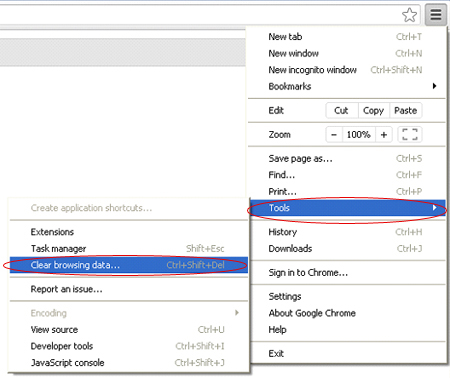The height and width of the screenshot is (378, 450).
Task: Open the Chrome hamburger menu button
Action: point(436,15)
